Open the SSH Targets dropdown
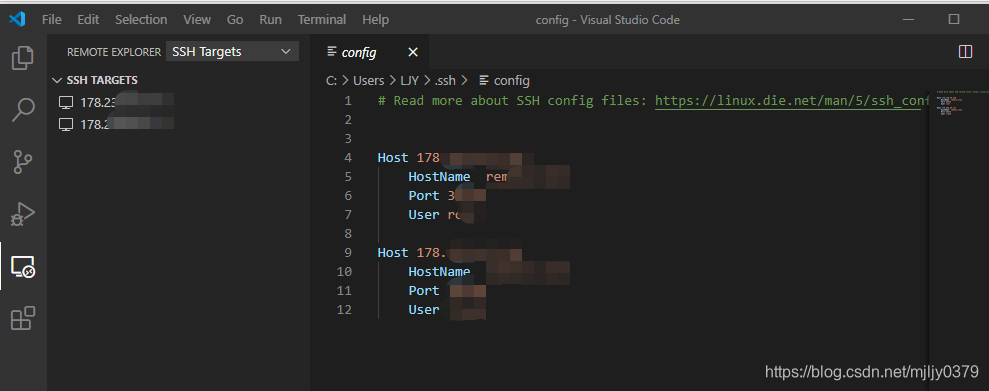The height and width of the screenshot is (391, 989). click(232, 52)
